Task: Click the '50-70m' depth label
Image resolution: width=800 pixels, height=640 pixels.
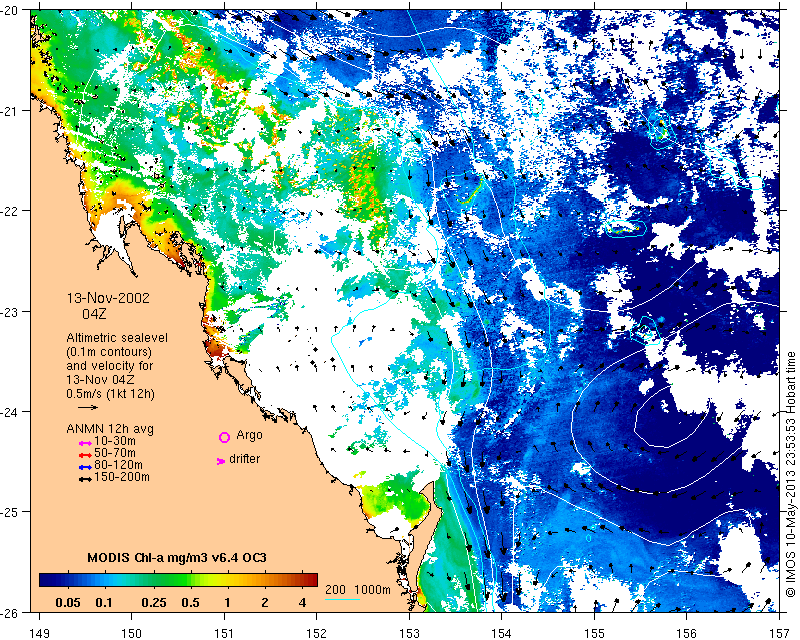Action: pyautogui.click(x=115, y=453)
